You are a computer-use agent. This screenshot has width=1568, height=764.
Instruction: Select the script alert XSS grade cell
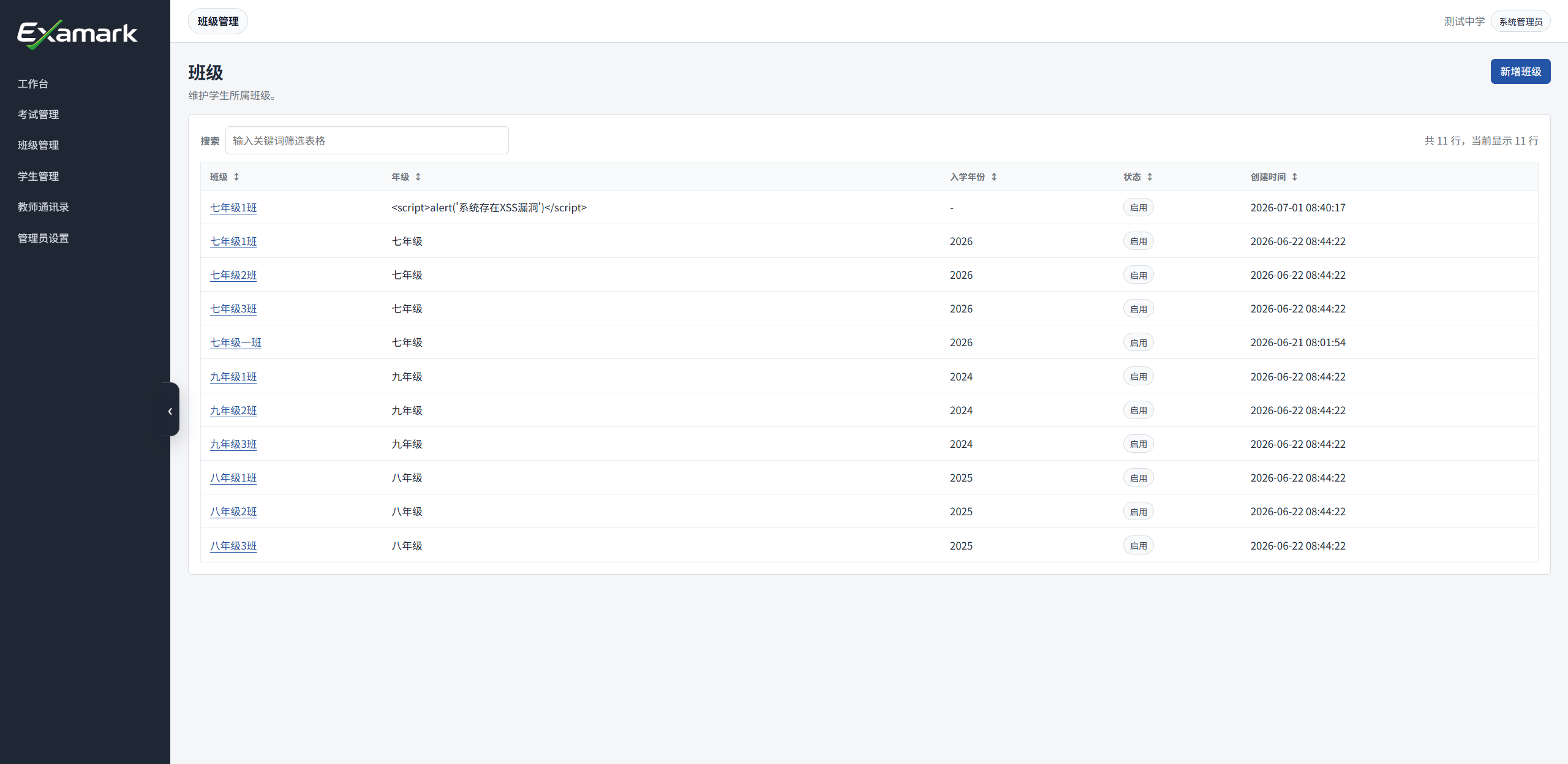point(489,208)
